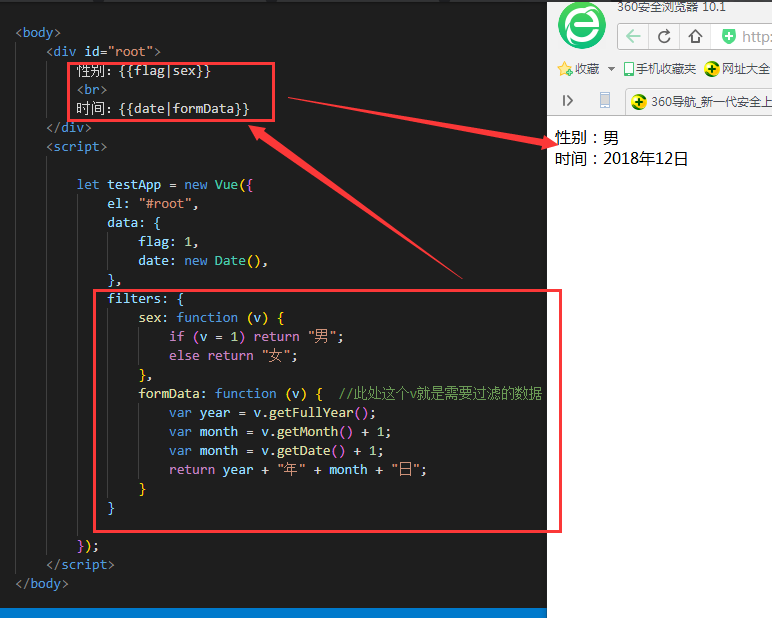Click the {{date|formData}} template line

163,108
